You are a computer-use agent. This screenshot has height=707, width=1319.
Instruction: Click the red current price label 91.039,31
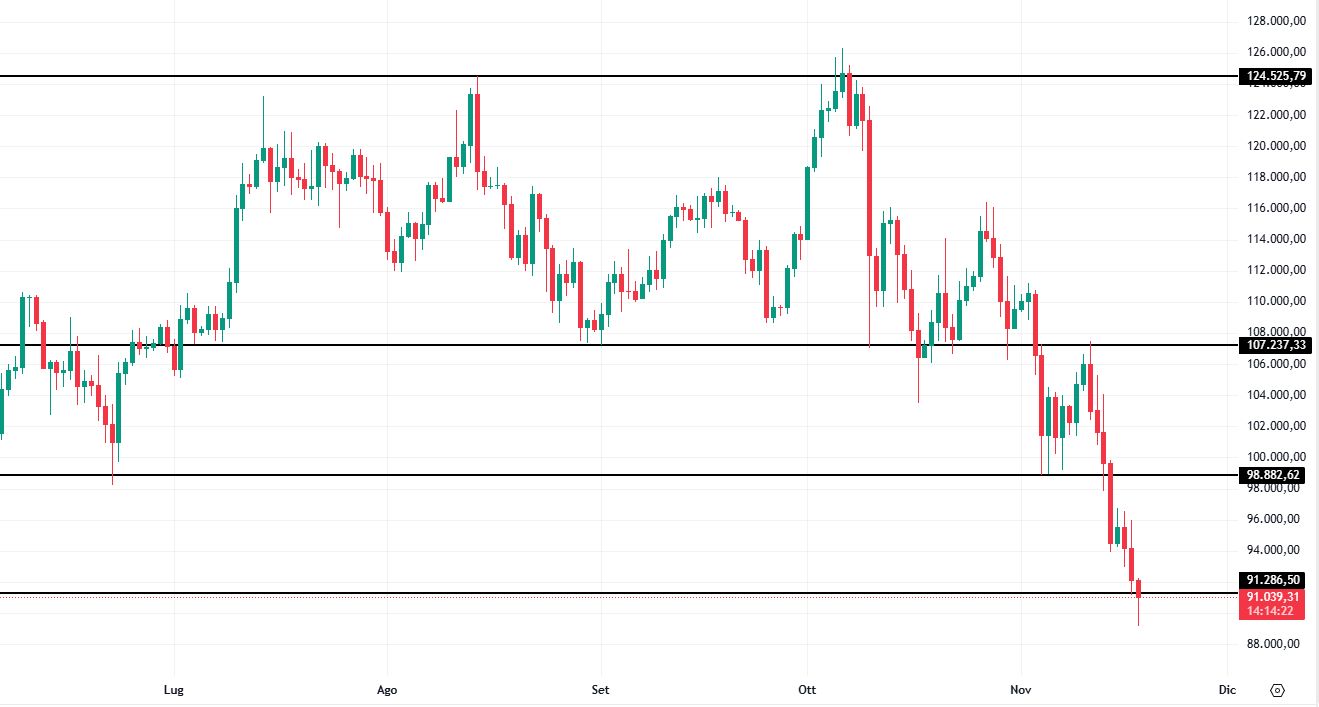coord(1272,597)
